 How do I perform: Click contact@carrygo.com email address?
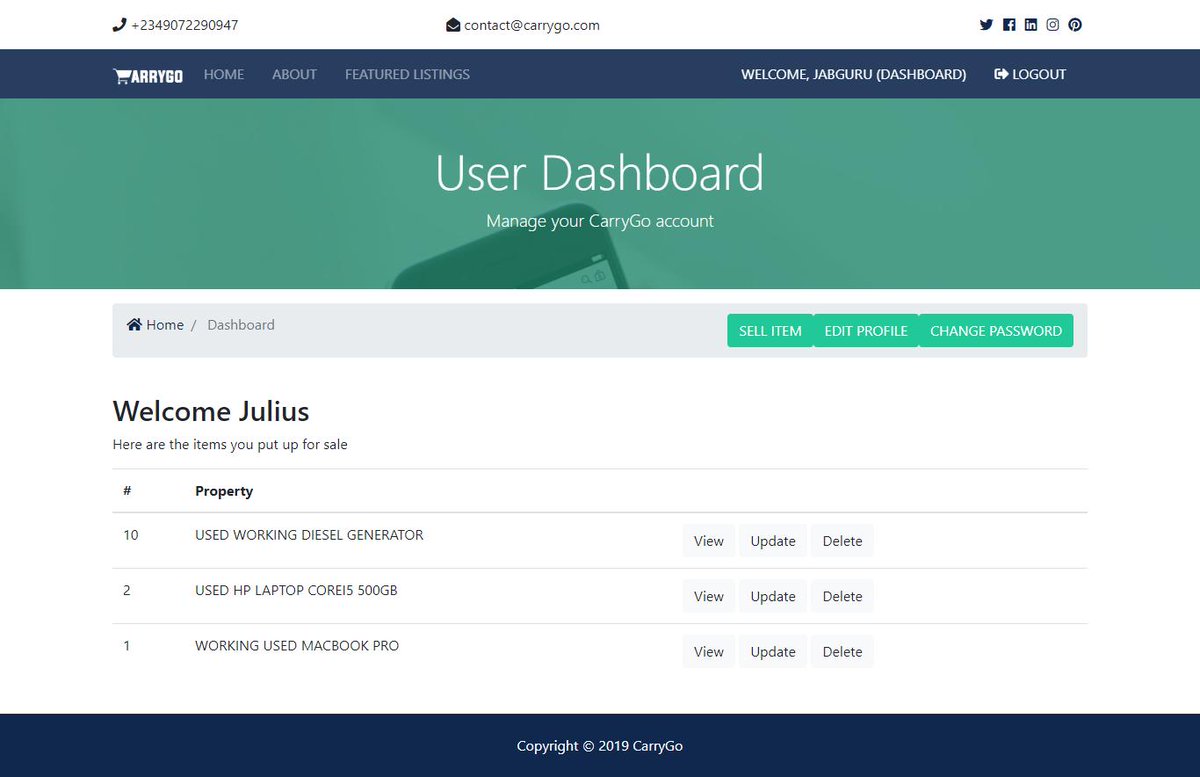[532, 25]
